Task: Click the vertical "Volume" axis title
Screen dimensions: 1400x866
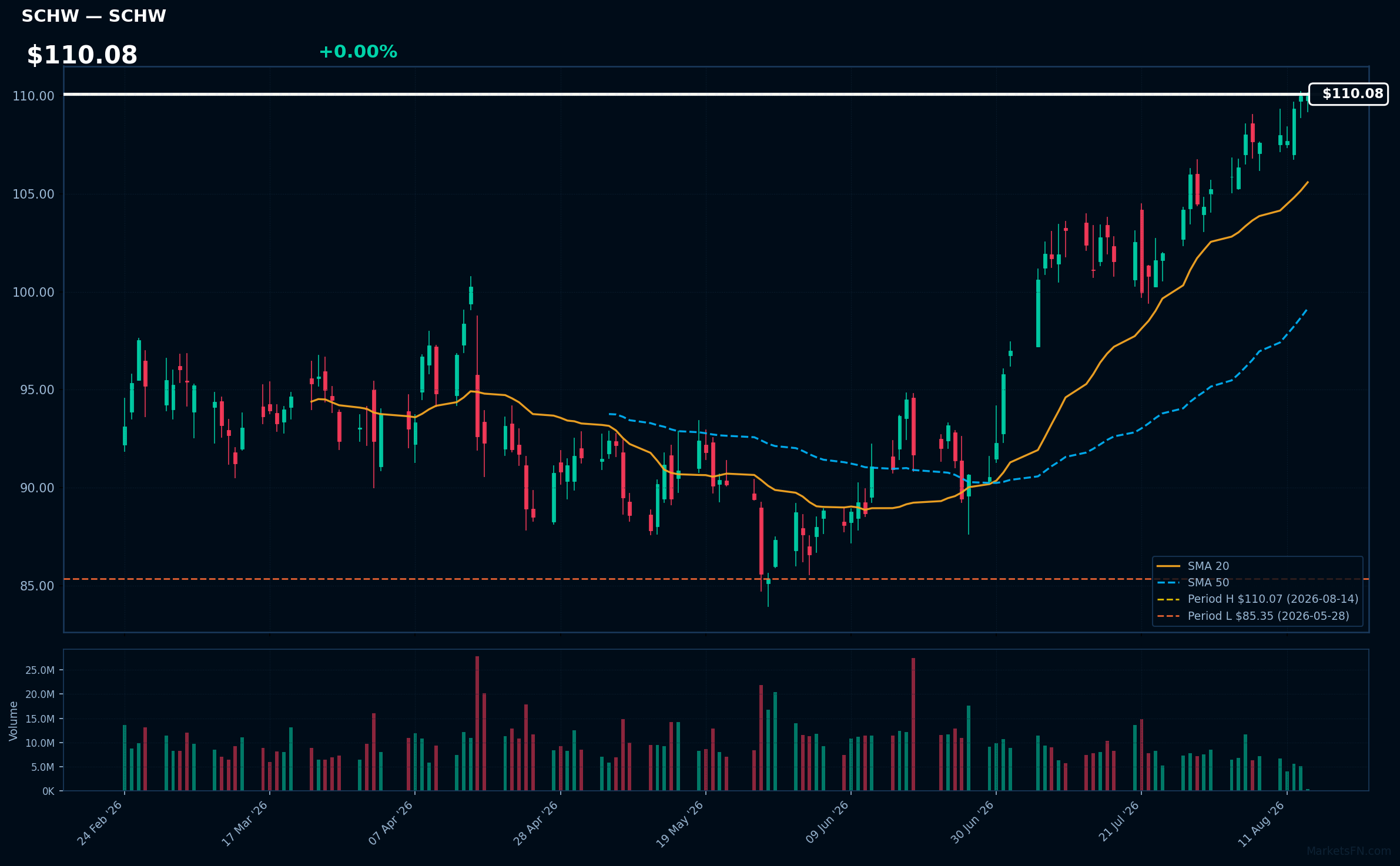Action: pos(14,721)
